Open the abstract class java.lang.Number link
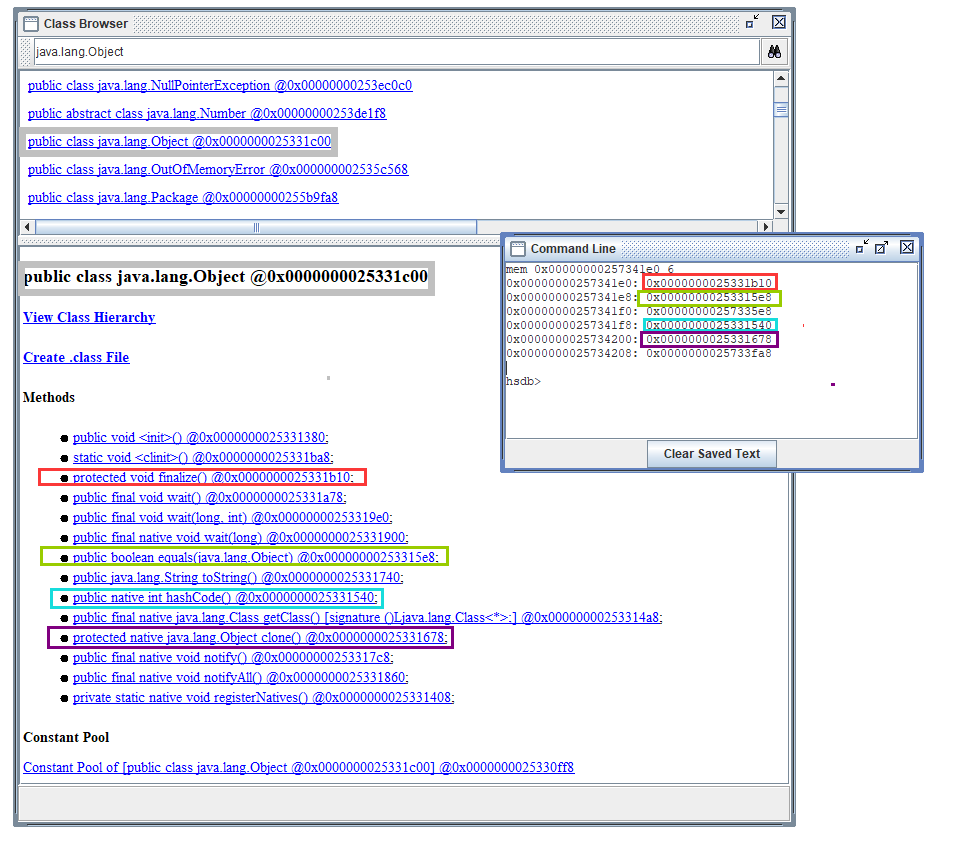Image resolution: width=955 pixels, height=842 pixels. [207, 113]
